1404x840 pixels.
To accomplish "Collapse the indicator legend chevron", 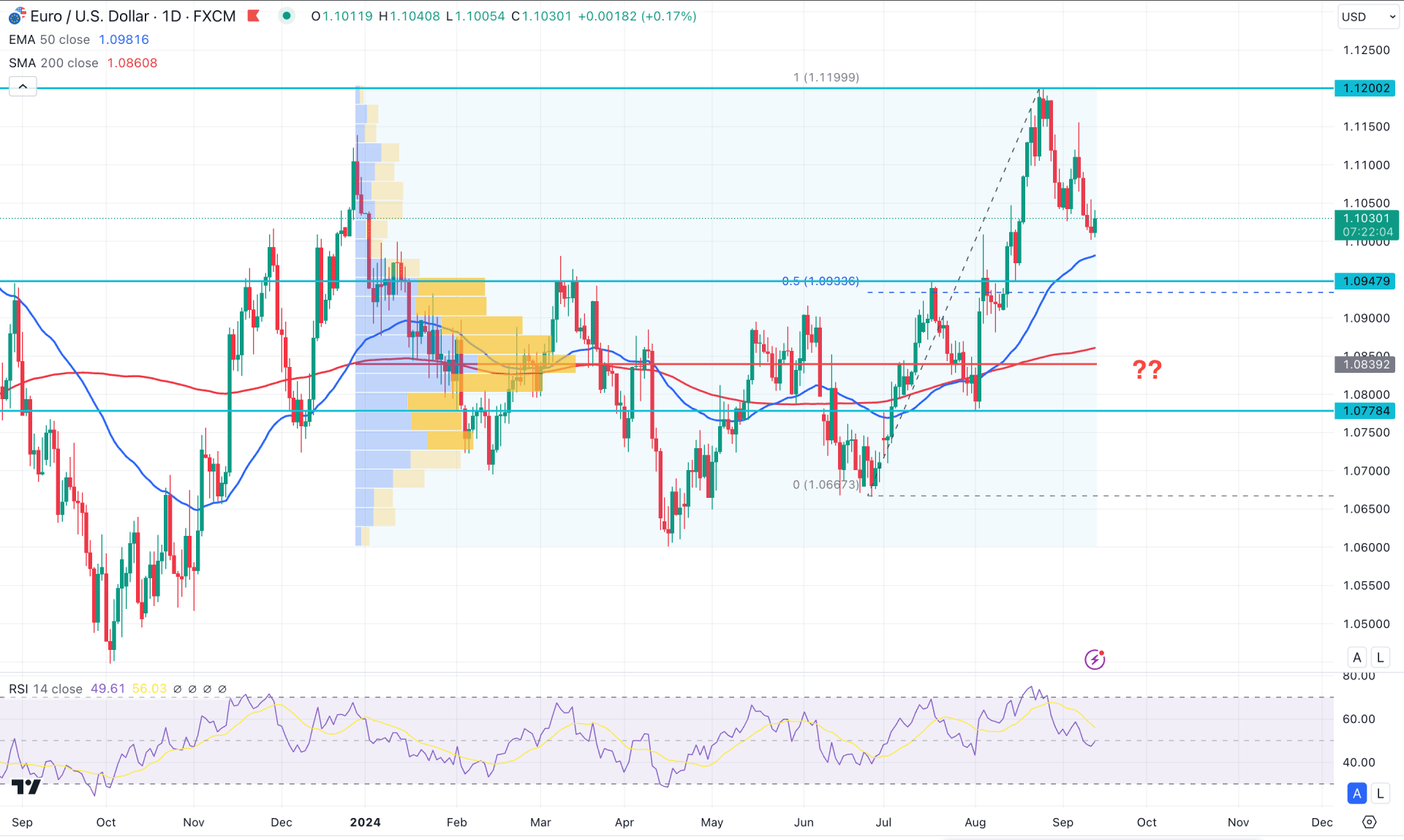I will point(23,87).
